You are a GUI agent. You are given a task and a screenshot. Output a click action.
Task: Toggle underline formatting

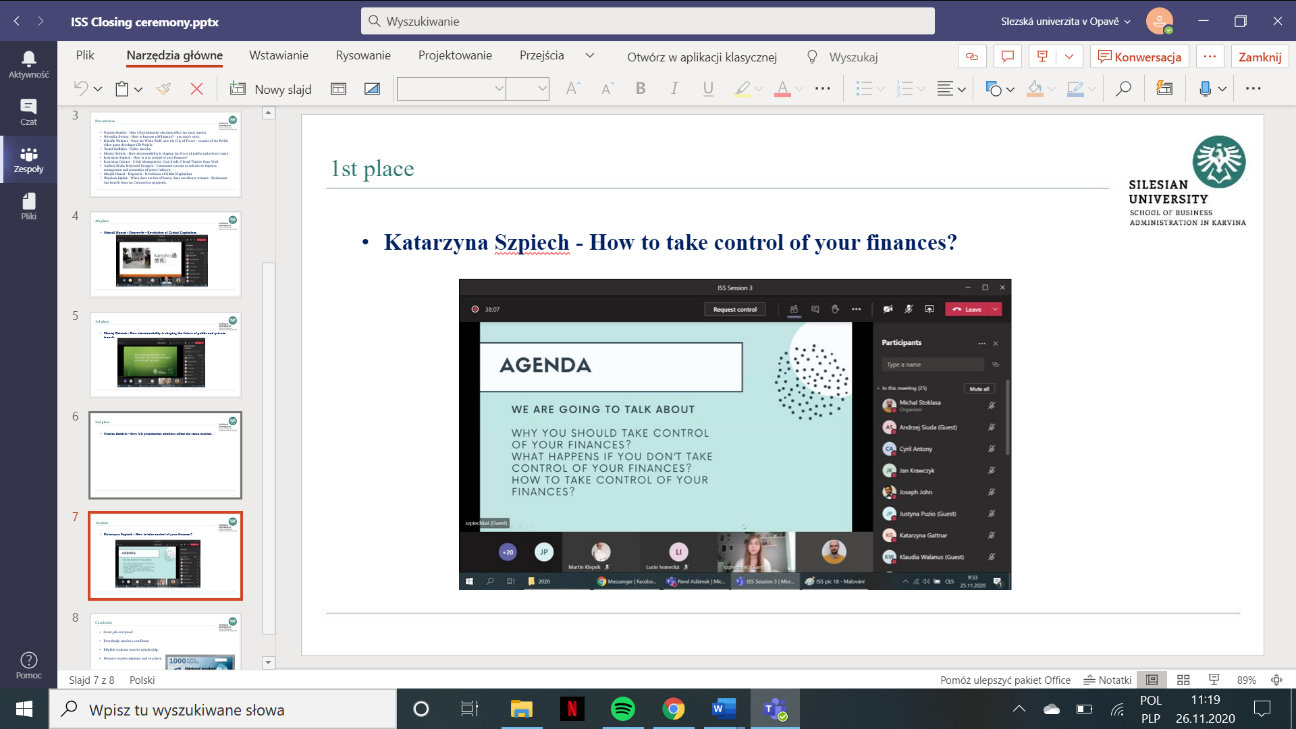pos(708,89)
